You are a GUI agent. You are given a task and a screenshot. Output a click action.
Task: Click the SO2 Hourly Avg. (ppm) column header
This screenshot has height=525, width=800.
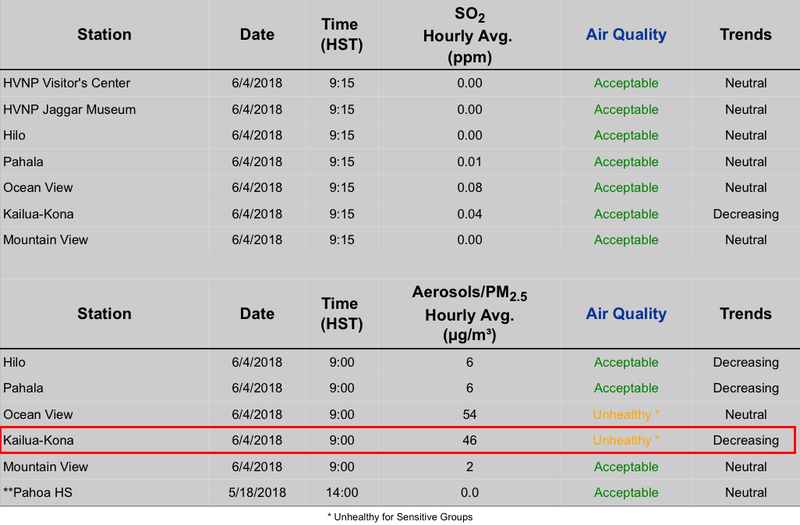468,35
